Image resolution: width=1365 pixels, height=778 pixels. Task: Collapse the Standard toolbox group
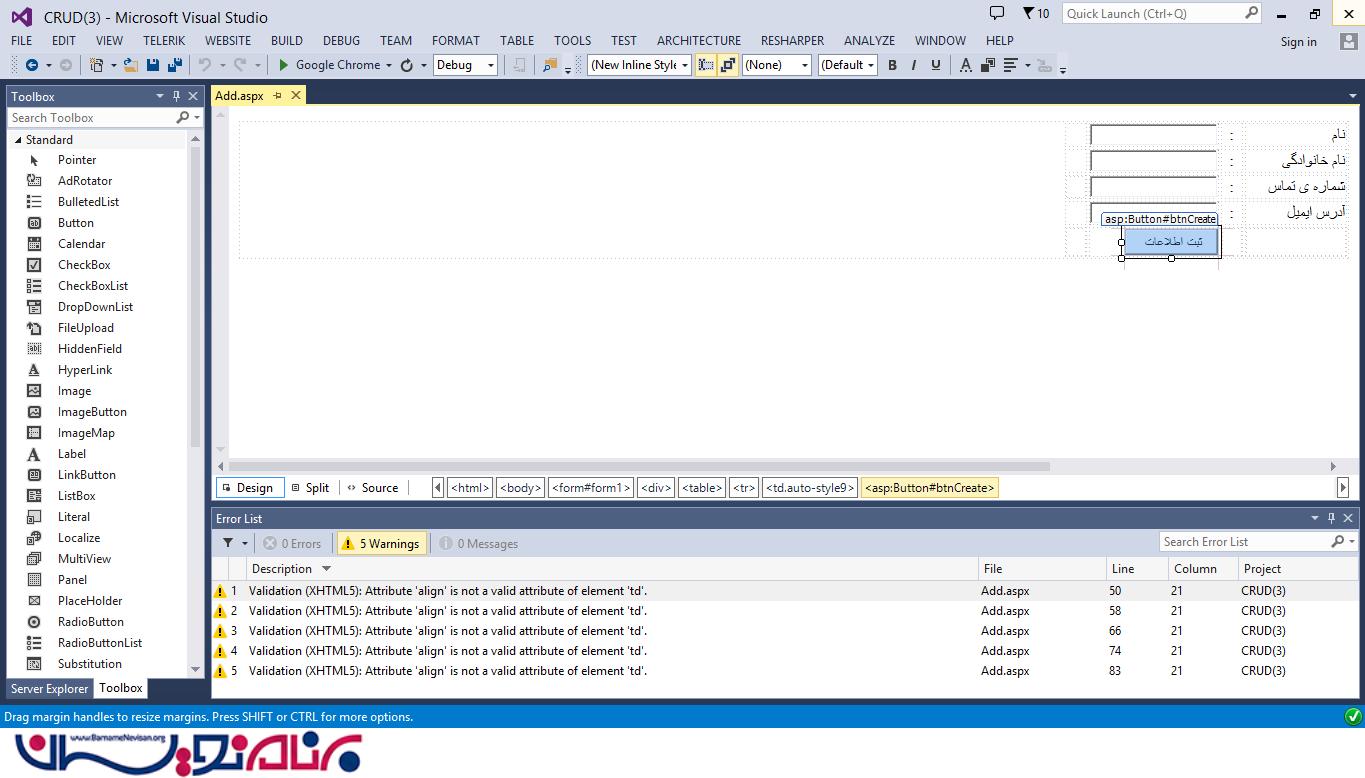coord(18,140)
